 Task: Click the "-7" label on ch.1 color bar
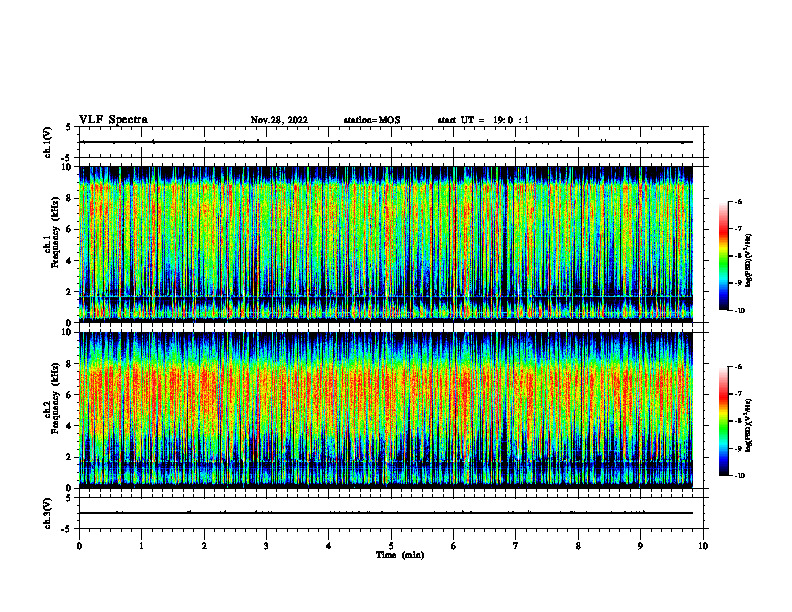click(738, 229)
